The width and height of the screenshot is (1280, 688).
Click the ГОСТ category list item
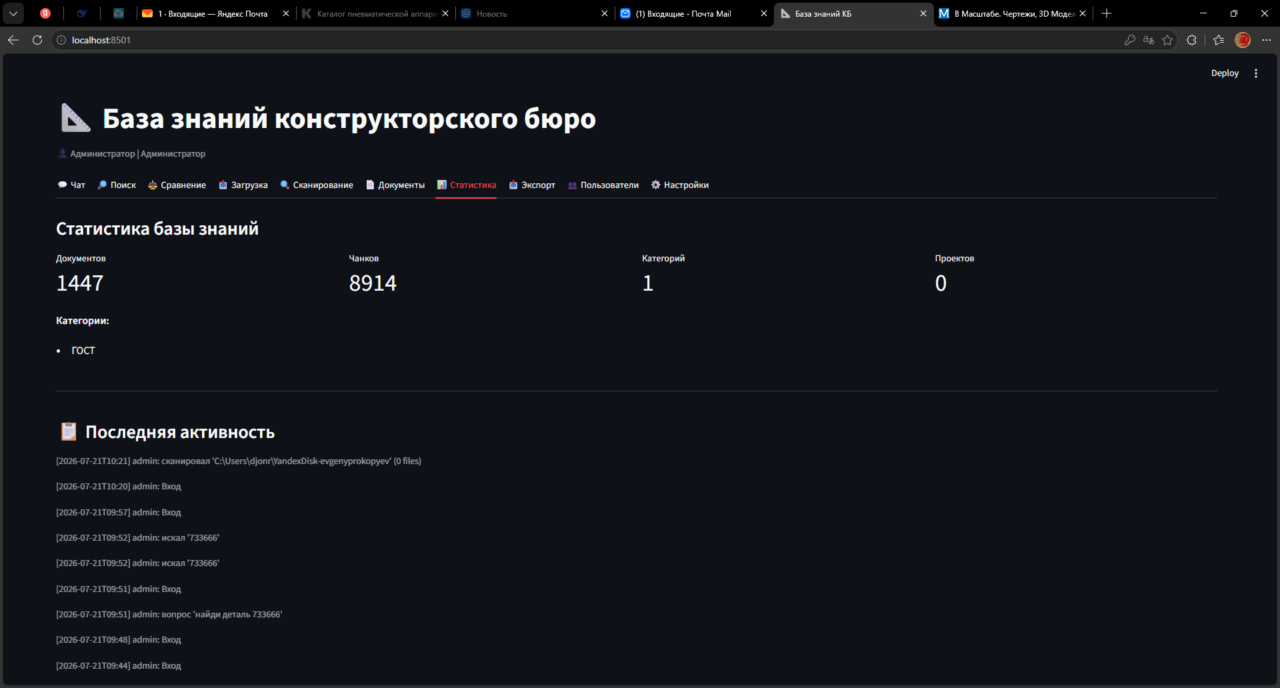point(83,351)
